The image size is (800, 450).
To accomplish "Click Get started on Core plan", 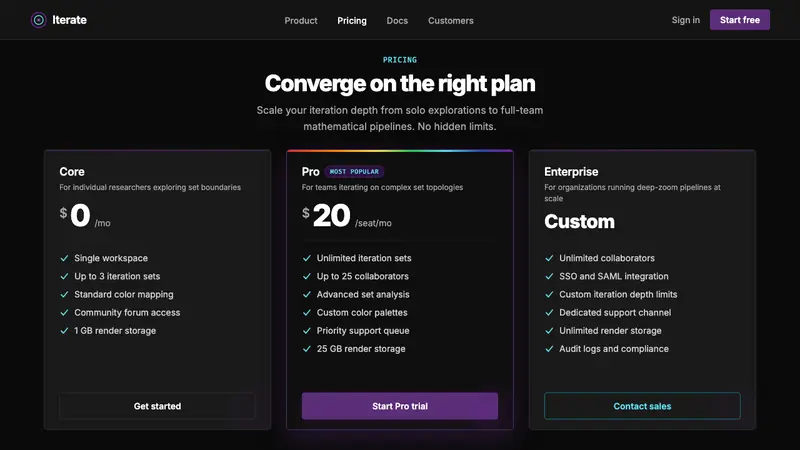I will tap(157, 406).
